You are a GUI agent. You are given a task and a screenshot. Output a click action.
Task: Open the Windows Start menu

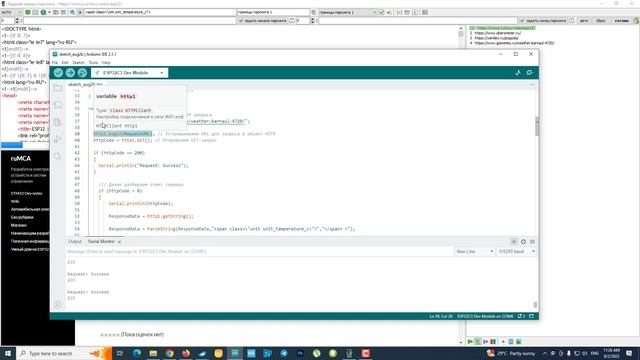click(8, 353)
